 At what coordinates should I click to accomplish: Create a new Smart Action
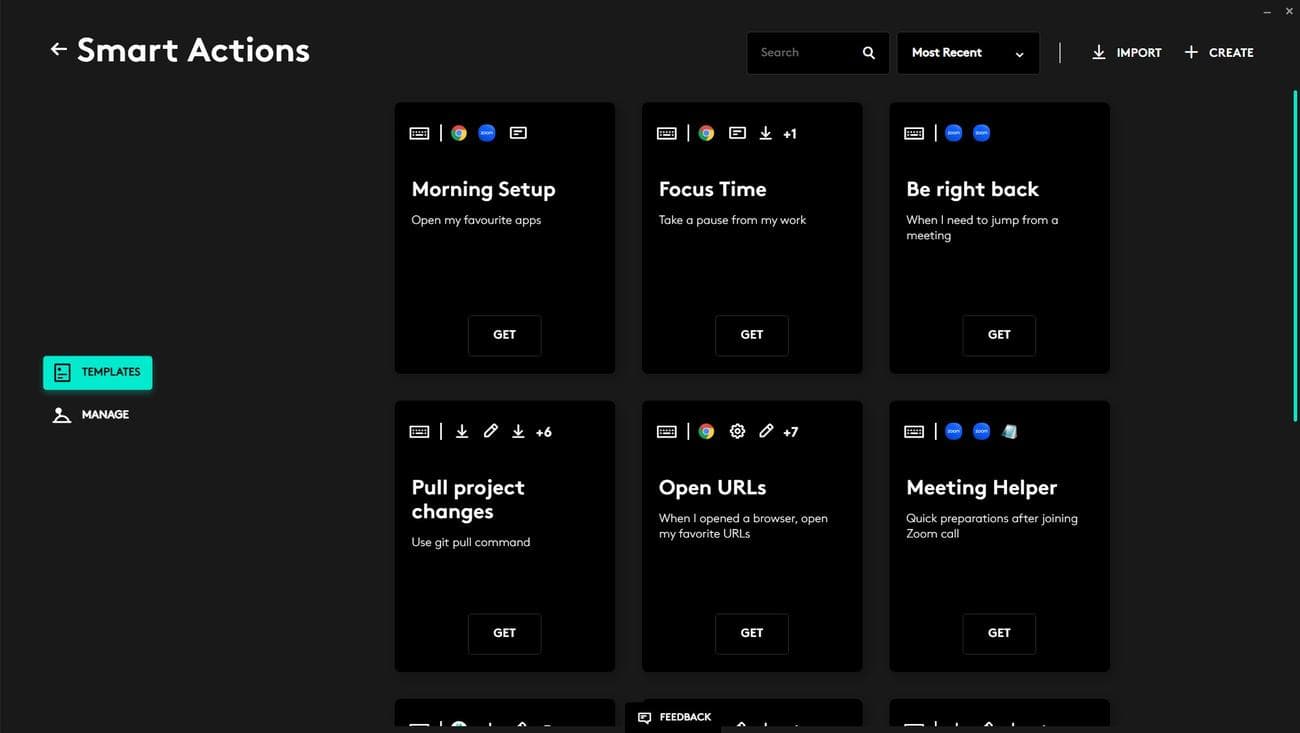click(x=1218, y=53)
